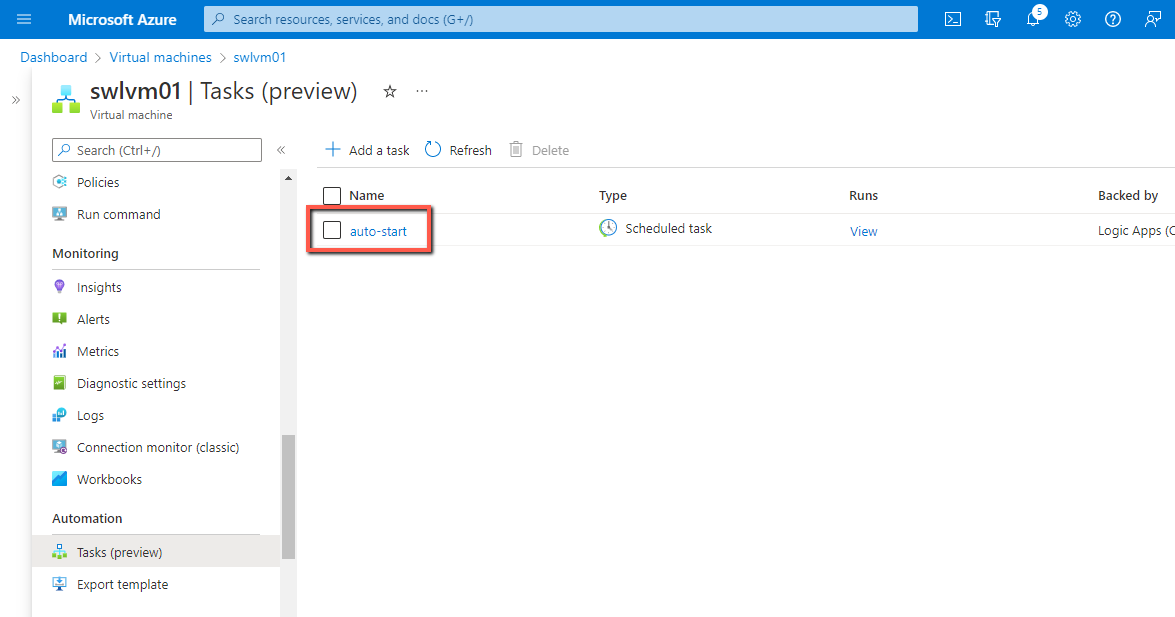The width and height of the screenshot is (1175, 617).
Task: Click the Refresh label
Action: (471, 150)
